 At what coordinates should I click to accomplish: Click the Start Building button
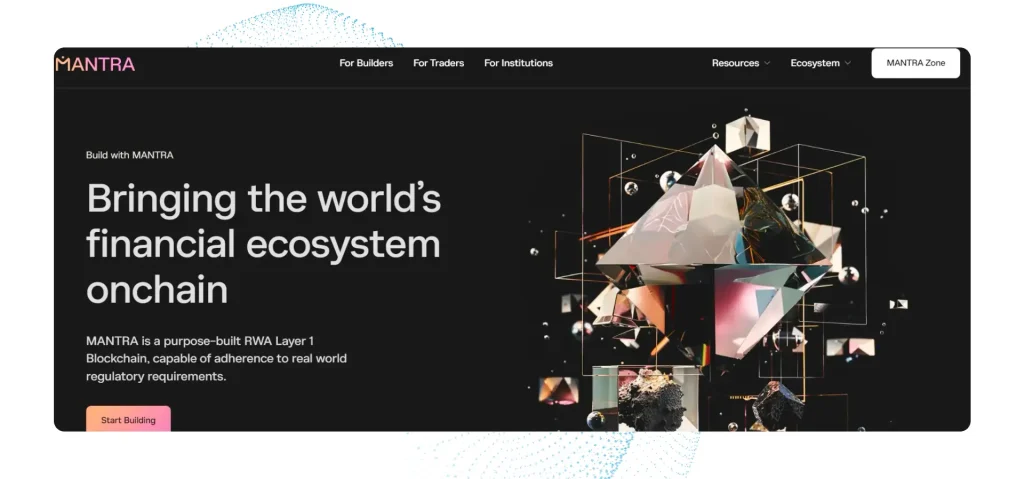[x=129, y=419]
